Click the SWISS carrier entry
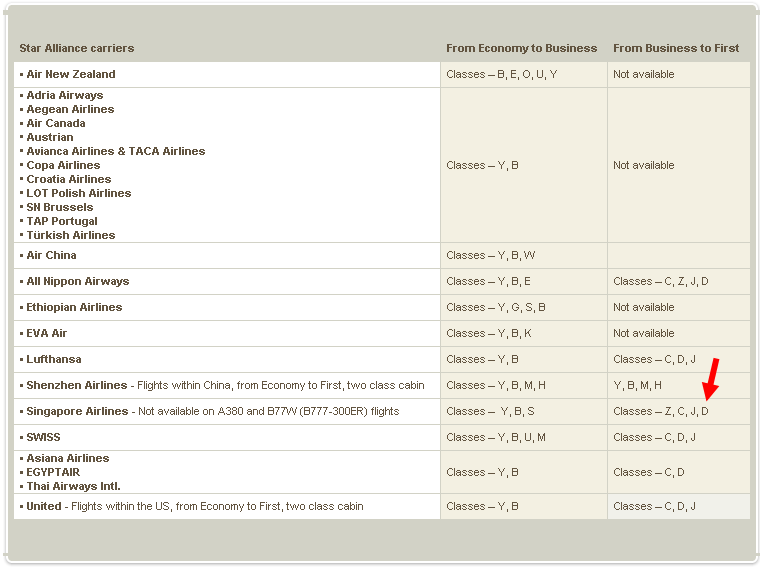 pos(43,437)
